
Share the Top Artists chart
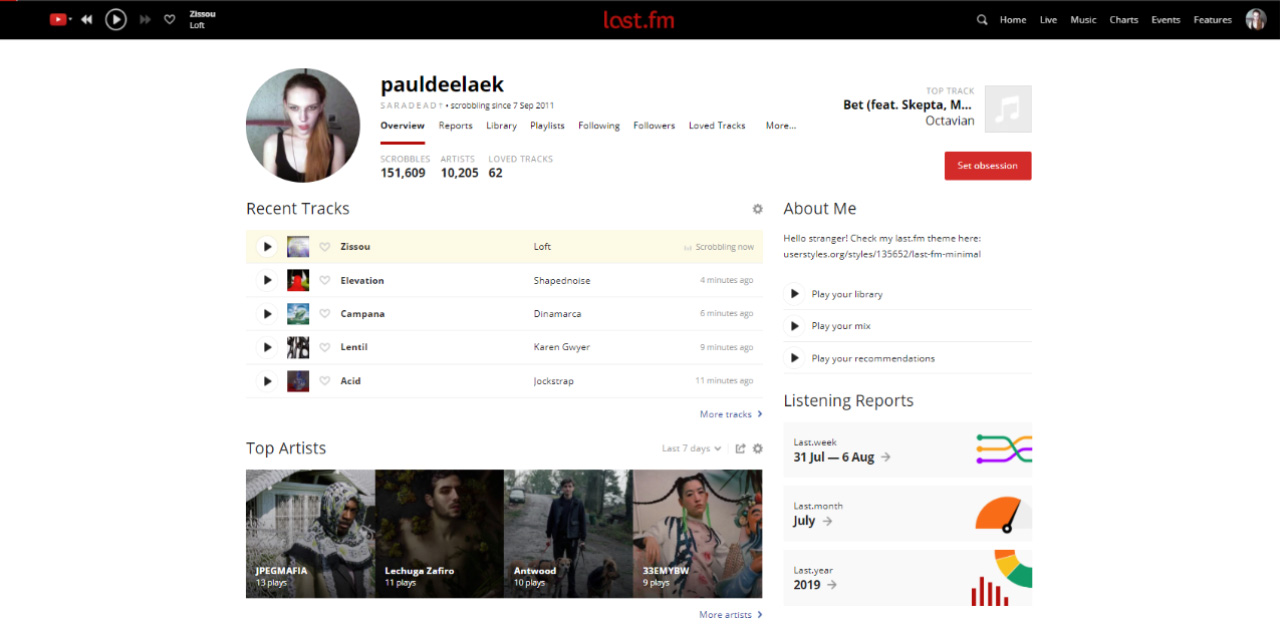click(739, 448)
